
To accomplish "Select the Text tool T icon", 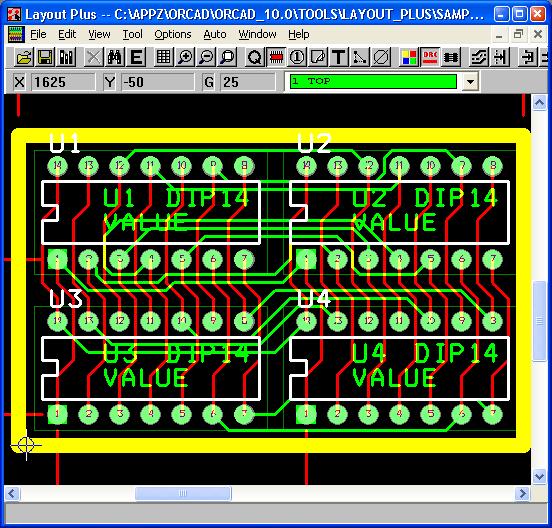I will (x=339, y=57).
